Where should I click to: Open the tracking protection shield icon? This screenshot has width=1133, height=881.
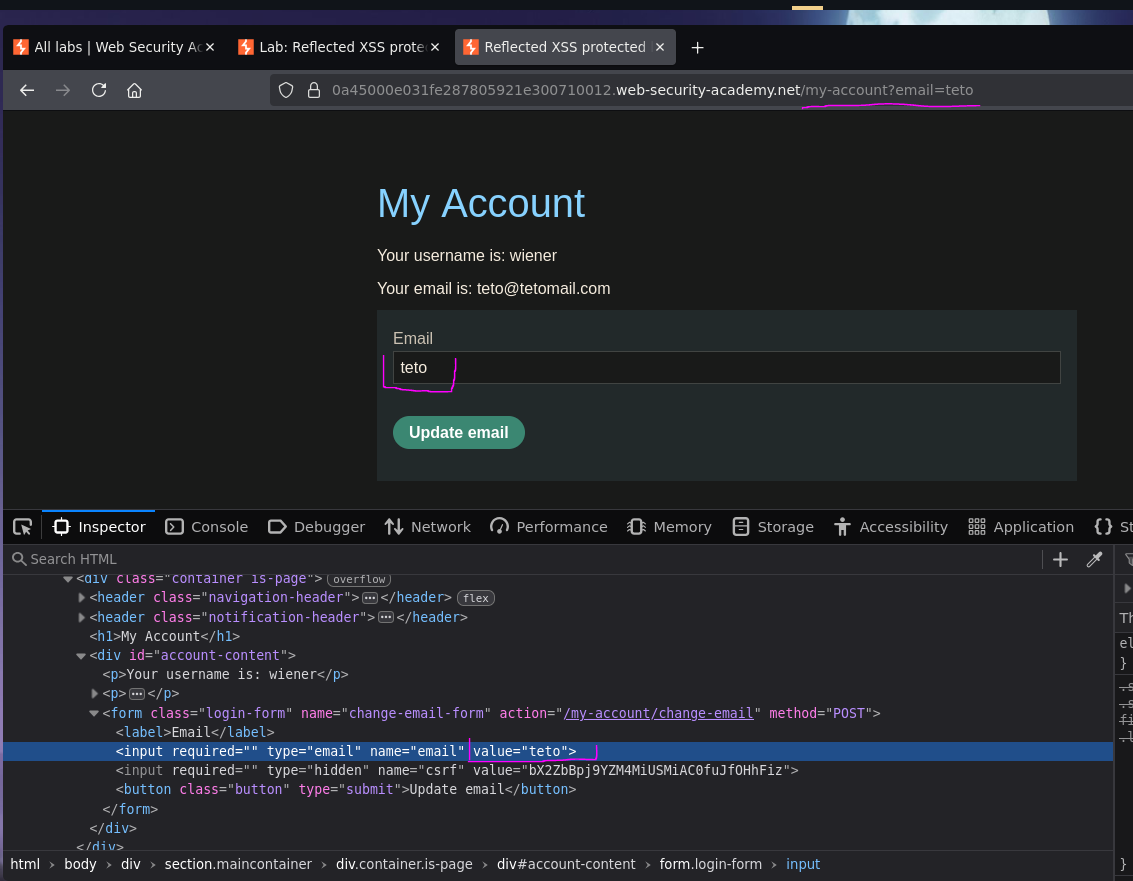click(286, 90)
